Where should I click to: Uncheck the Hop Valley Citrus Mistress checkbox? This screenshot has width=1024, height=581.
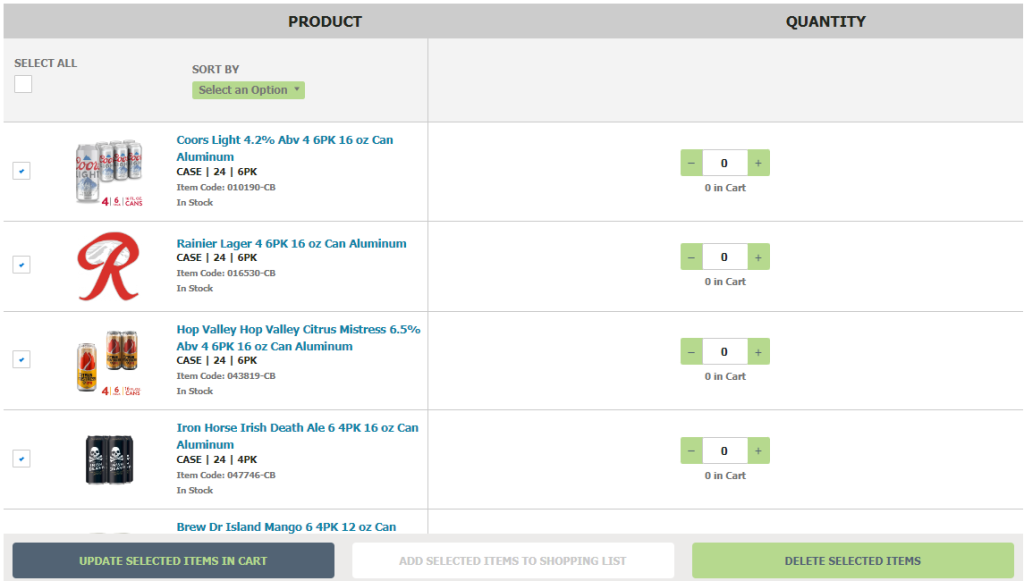(22, 360)
